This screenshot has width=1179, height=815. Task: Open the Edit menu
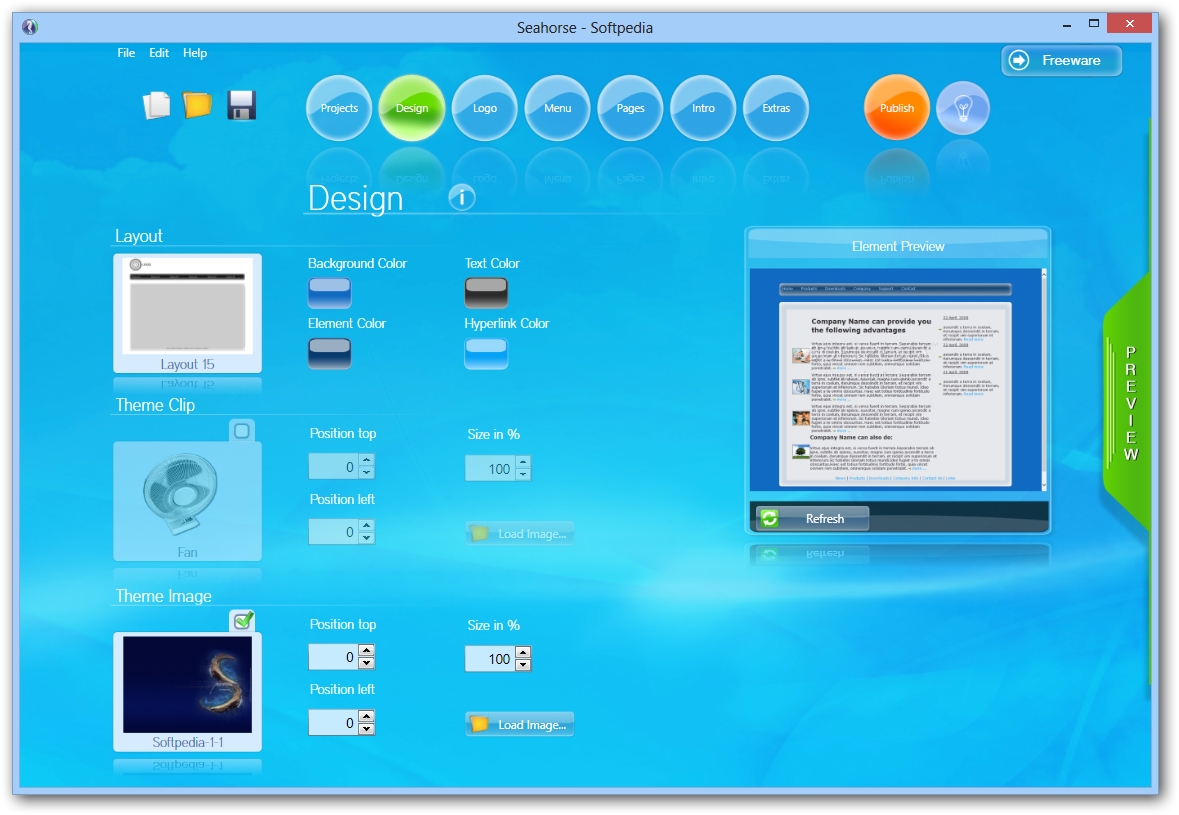[x=159, y=53]
